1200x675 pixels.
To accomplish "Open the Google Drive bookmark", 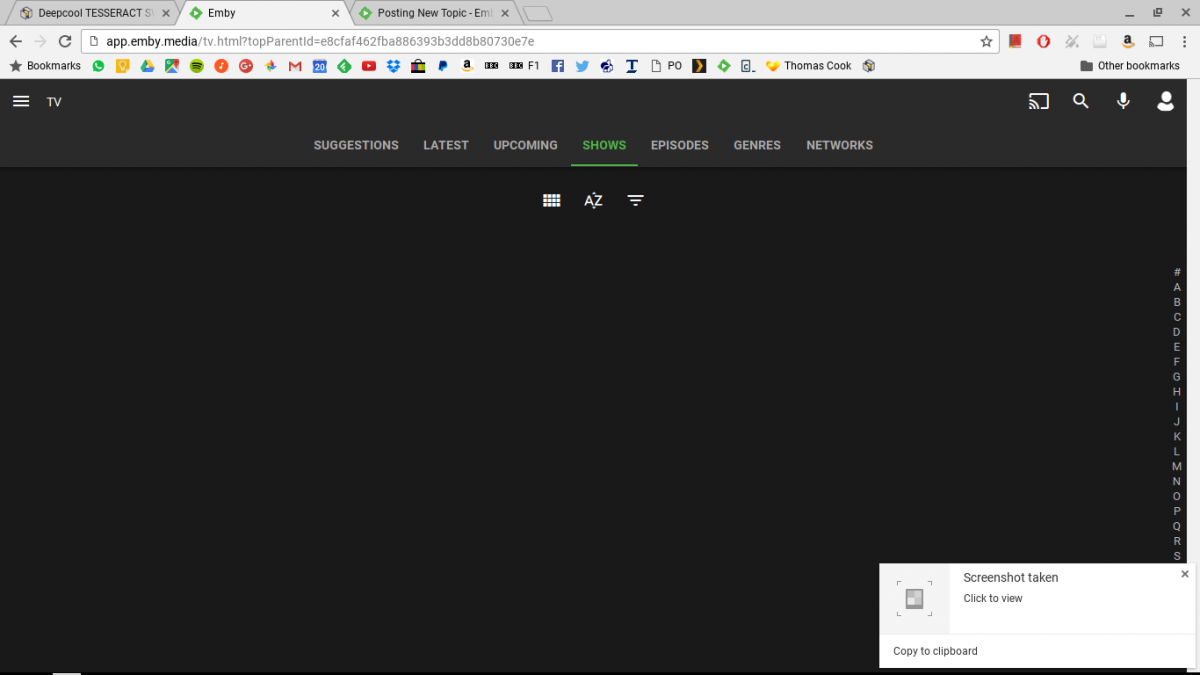I will [x=147, y=66].
